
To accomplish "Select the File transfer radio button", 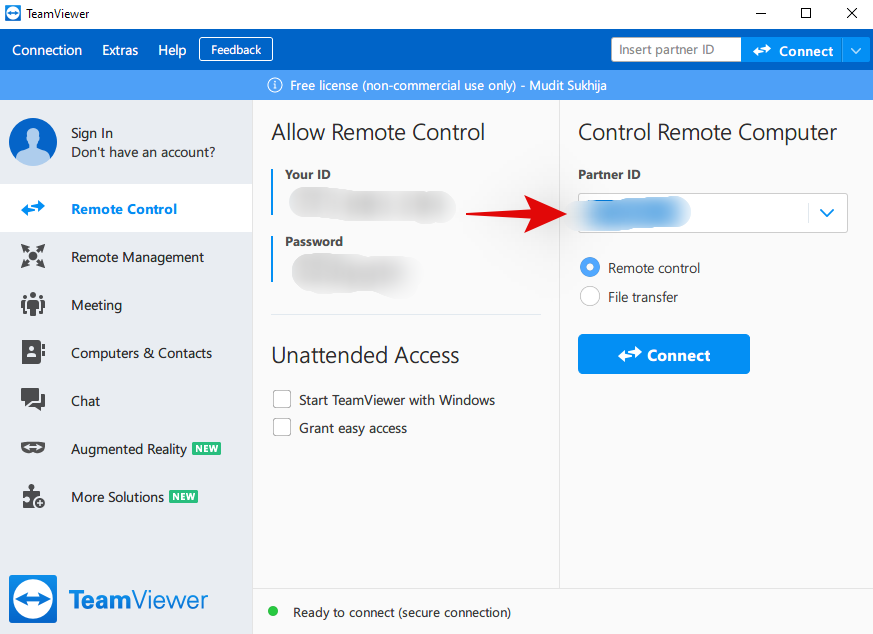I will pyautogui.click(x=590, y=297).
